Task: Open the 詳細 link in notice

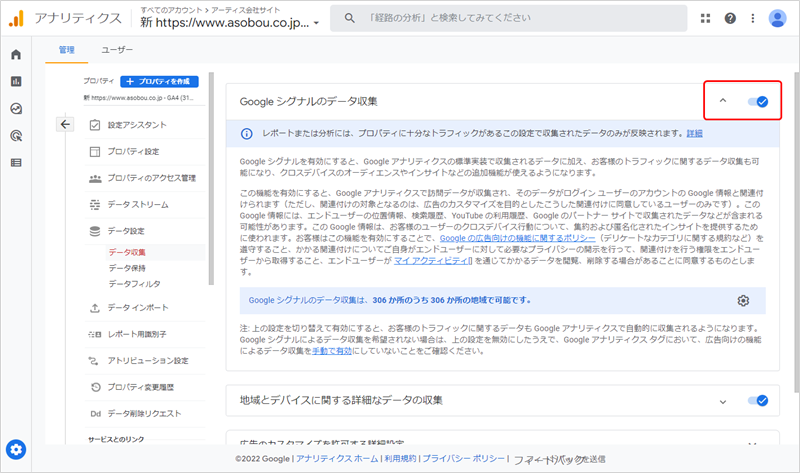Action: coord(694,133)
